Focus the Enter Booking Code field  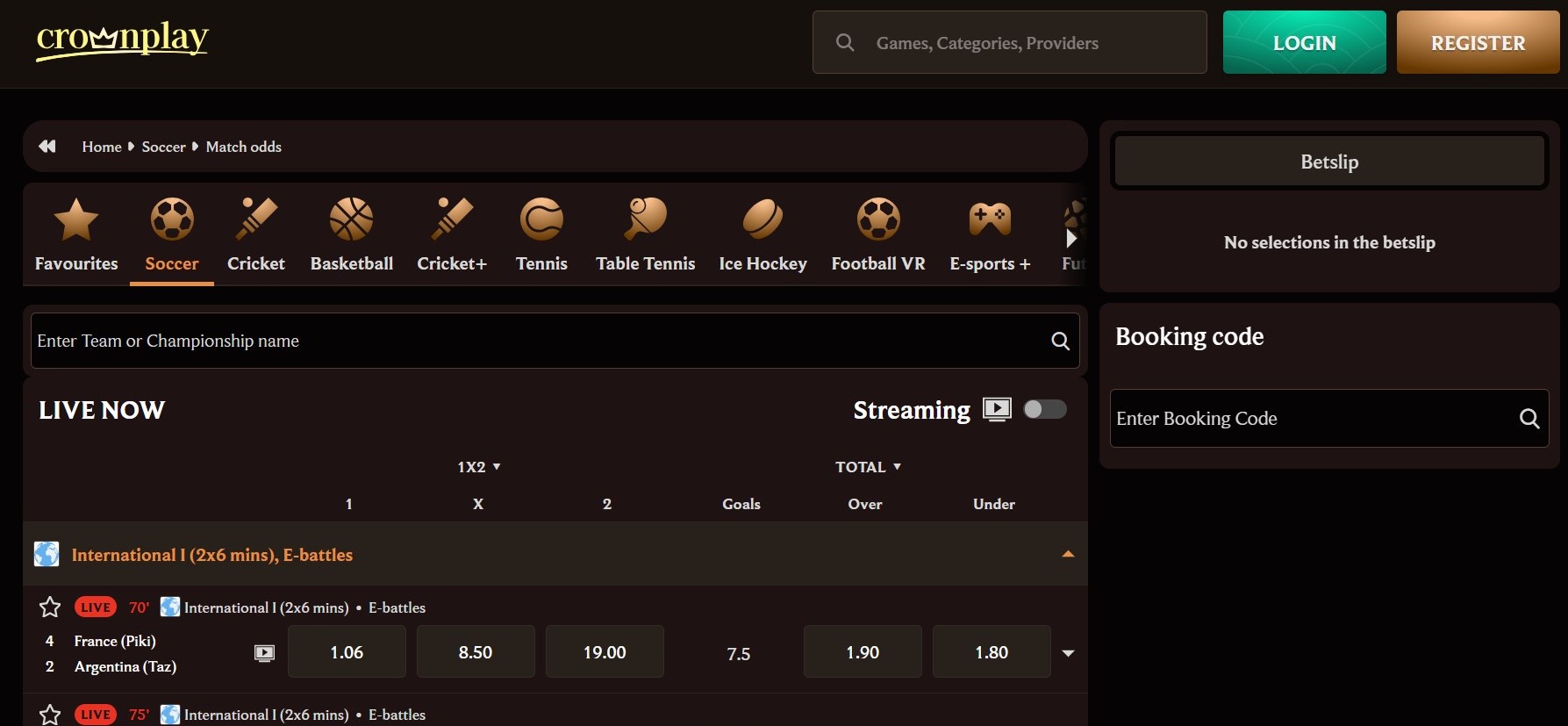point(1329,419)
